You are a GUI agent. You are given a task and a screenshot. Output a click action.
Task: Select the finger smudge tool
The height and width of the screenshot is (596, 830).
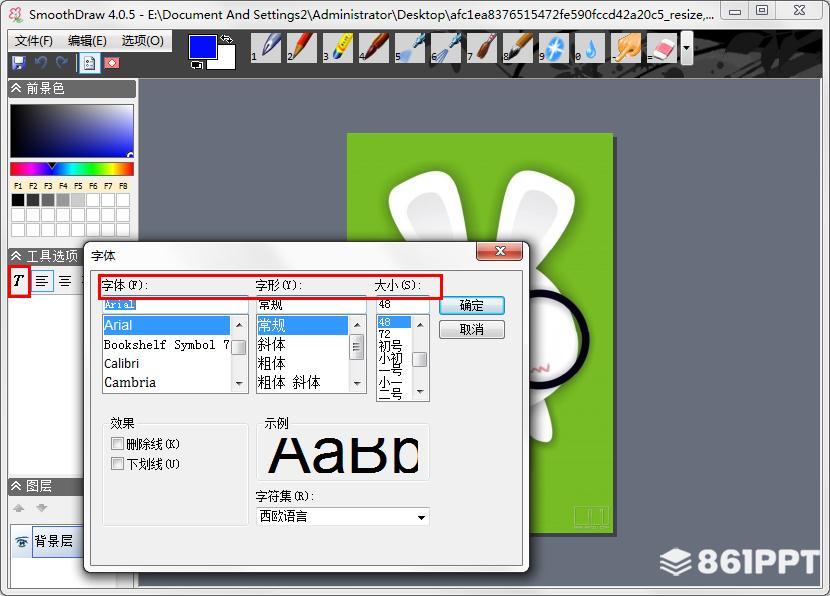tap(626, 48)
